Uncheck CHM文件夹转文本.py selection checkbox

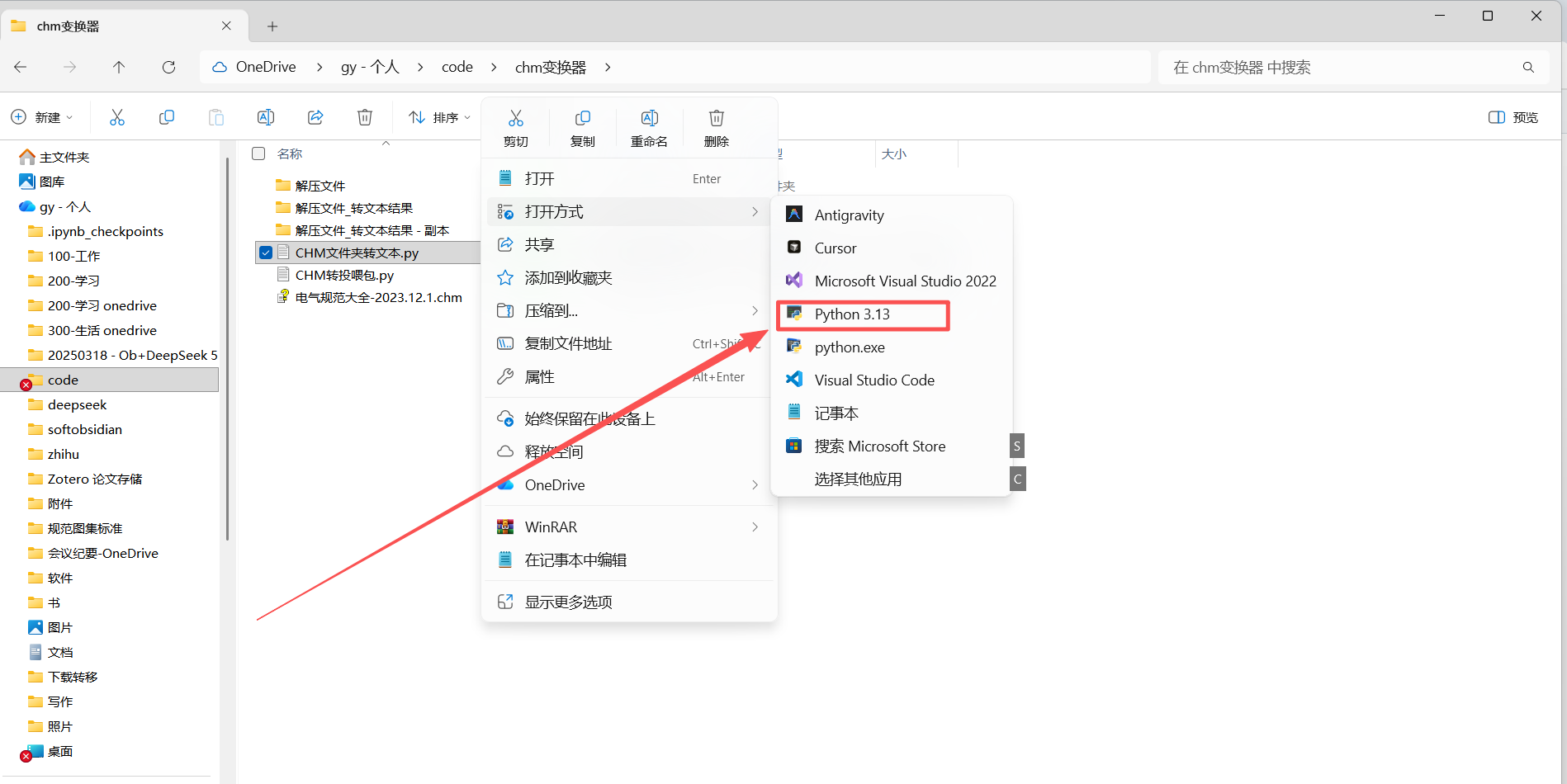[266, 253]
